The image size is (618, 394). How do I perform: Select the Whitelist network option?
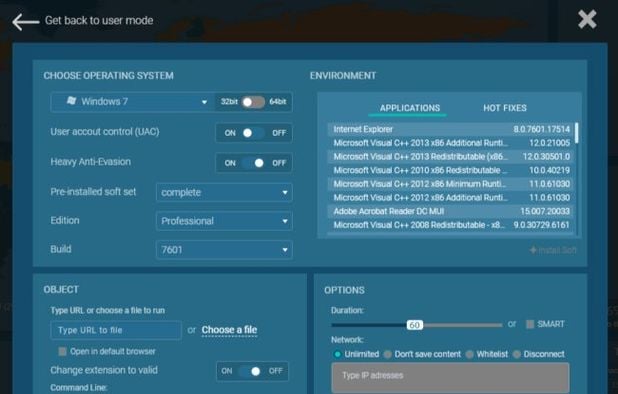(469, 354)
